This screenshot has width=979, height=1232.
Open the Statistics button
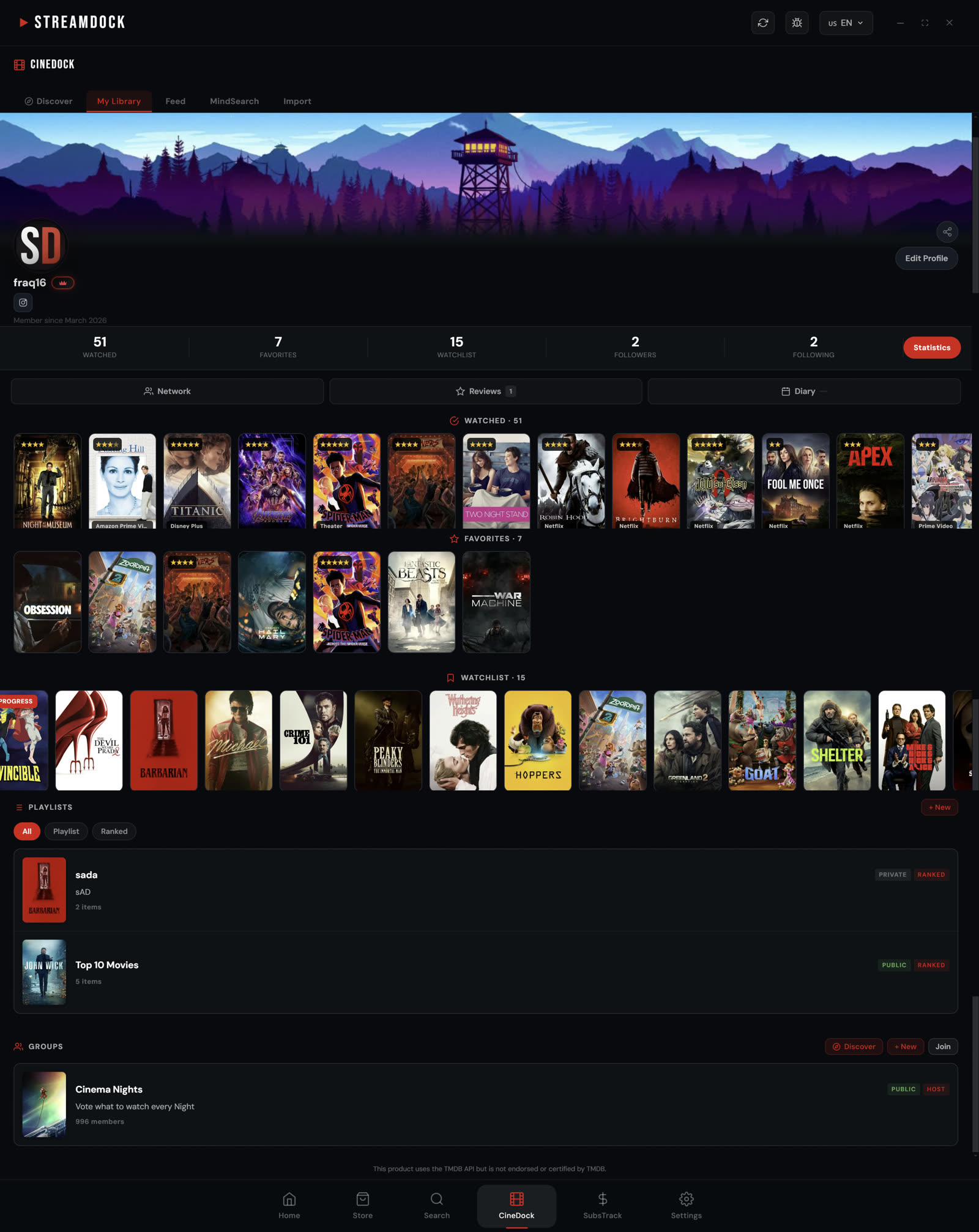pos(931,347)
